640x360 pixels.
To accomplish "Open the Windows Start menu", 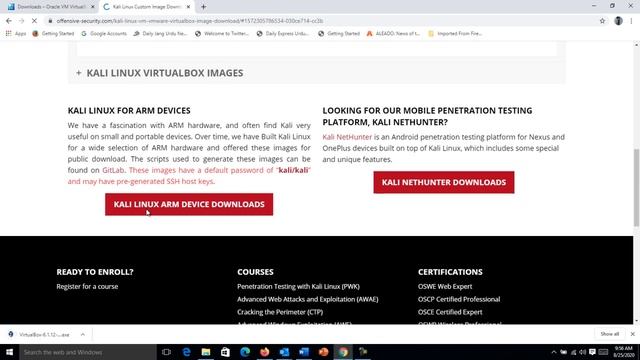I will (x=9, y=352).
